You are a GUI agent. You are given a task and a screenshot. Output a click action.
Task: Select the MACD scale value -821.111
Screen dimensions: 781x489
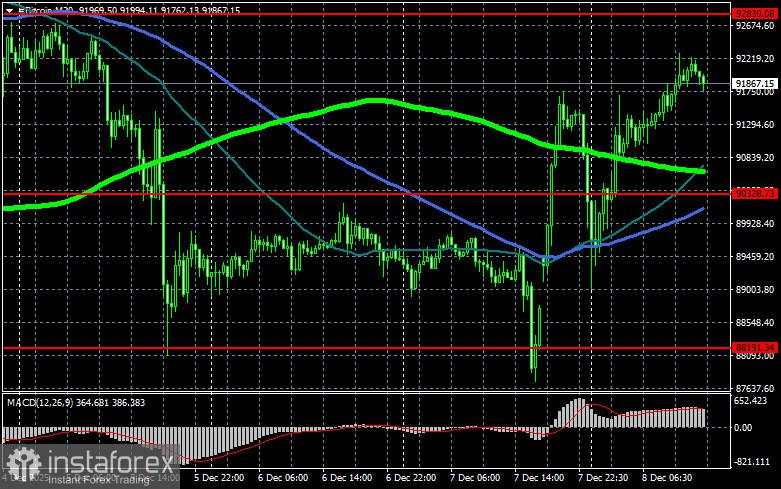pos(752,462)
